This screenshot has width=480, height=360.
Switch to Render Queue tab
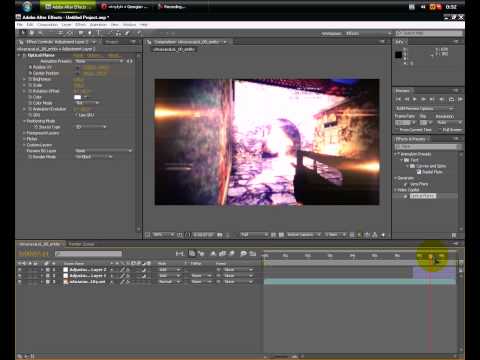[81, 244]
